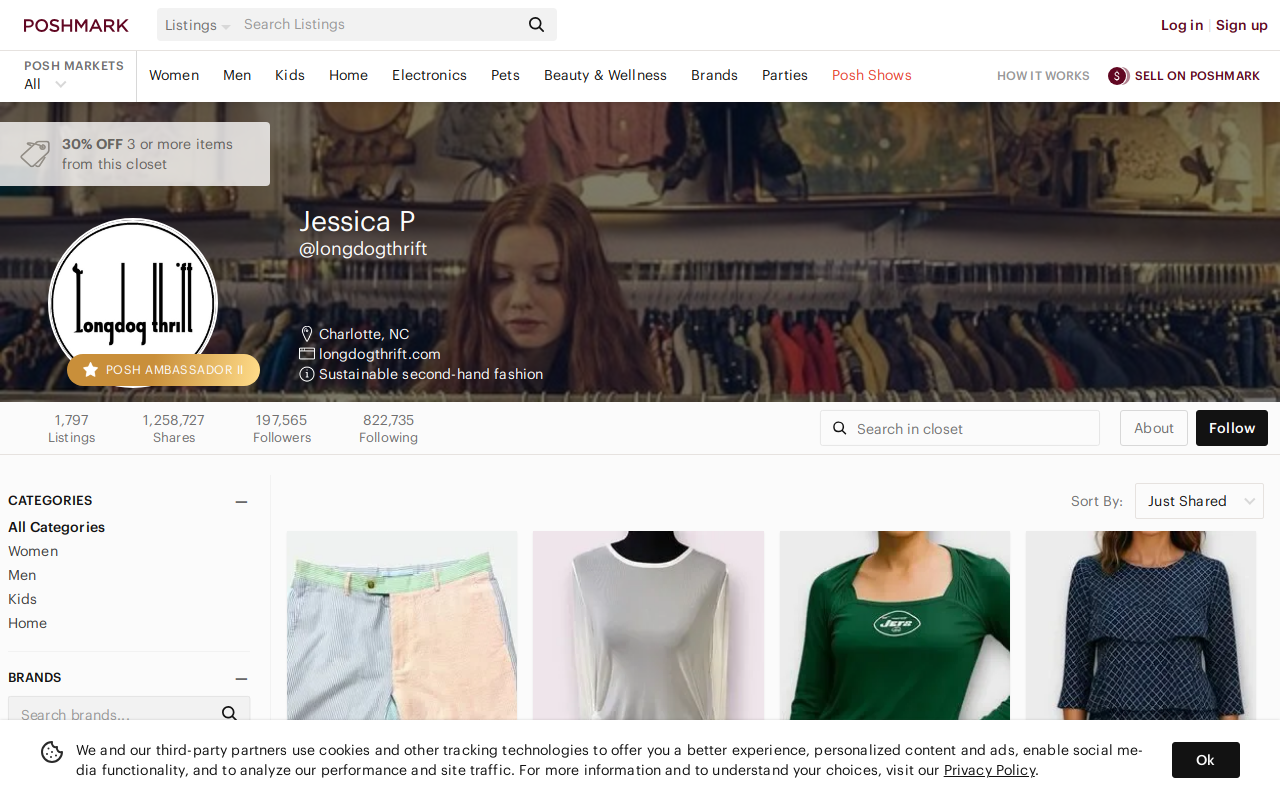Click the star icon in Posh Ambassador badge
Viewport: 1280px width, 800px height.
tap(90, 370)
